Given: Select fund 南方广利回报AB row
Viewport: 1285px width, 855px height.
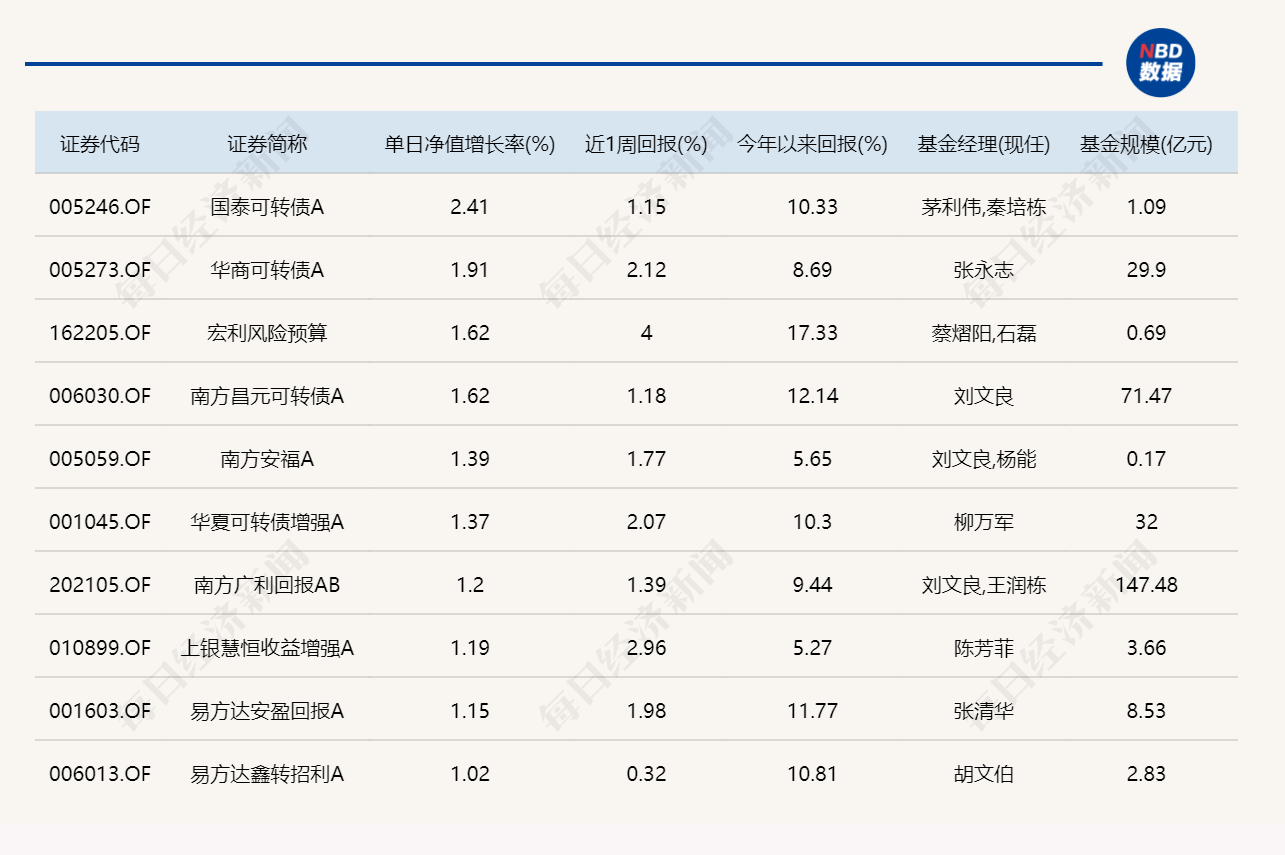Looking at the screenshot, I should click(x=269, y=584).
